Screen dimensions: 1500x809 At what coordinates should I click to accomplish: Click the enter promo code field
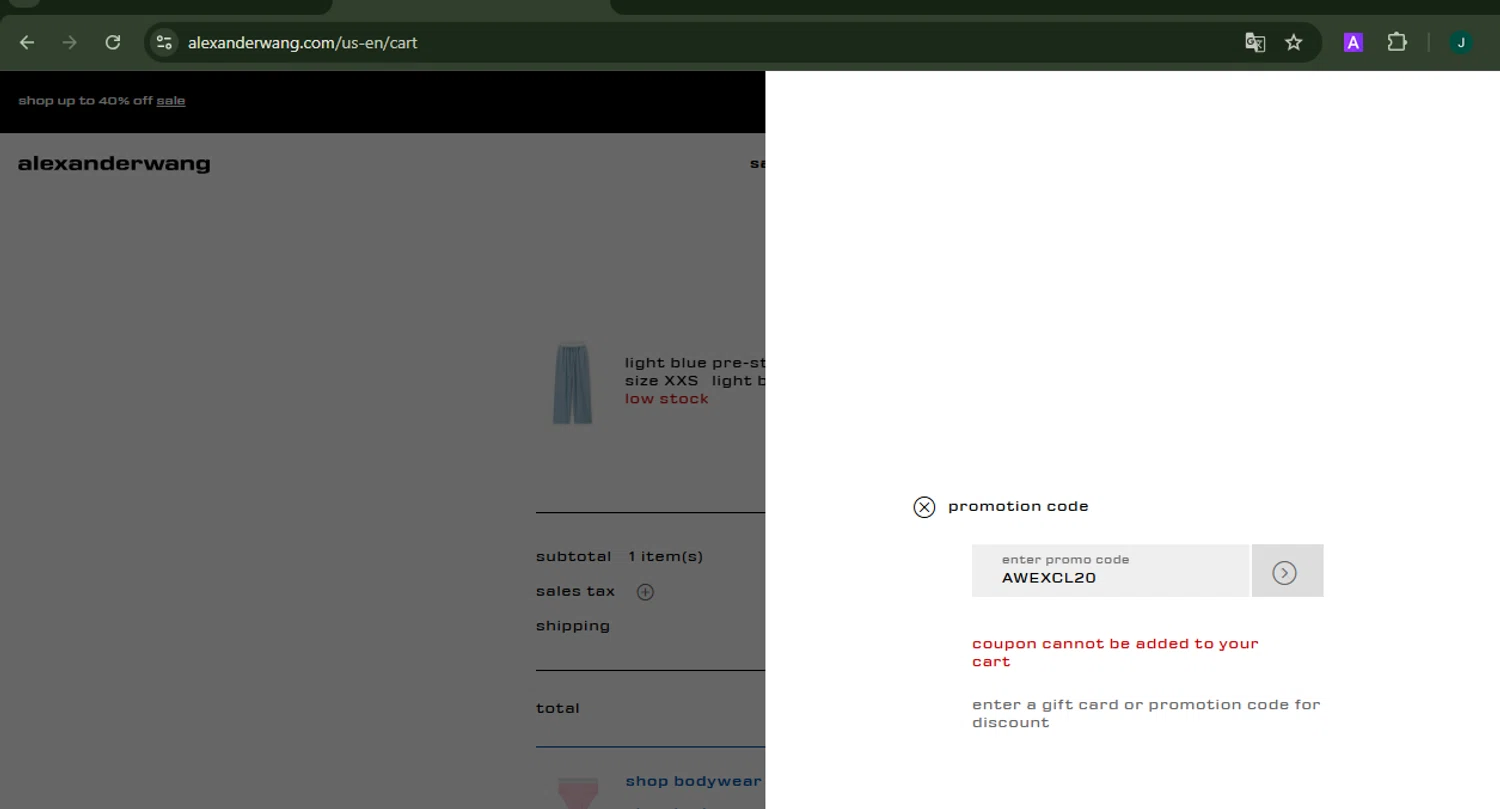[x=1110, y=570]
